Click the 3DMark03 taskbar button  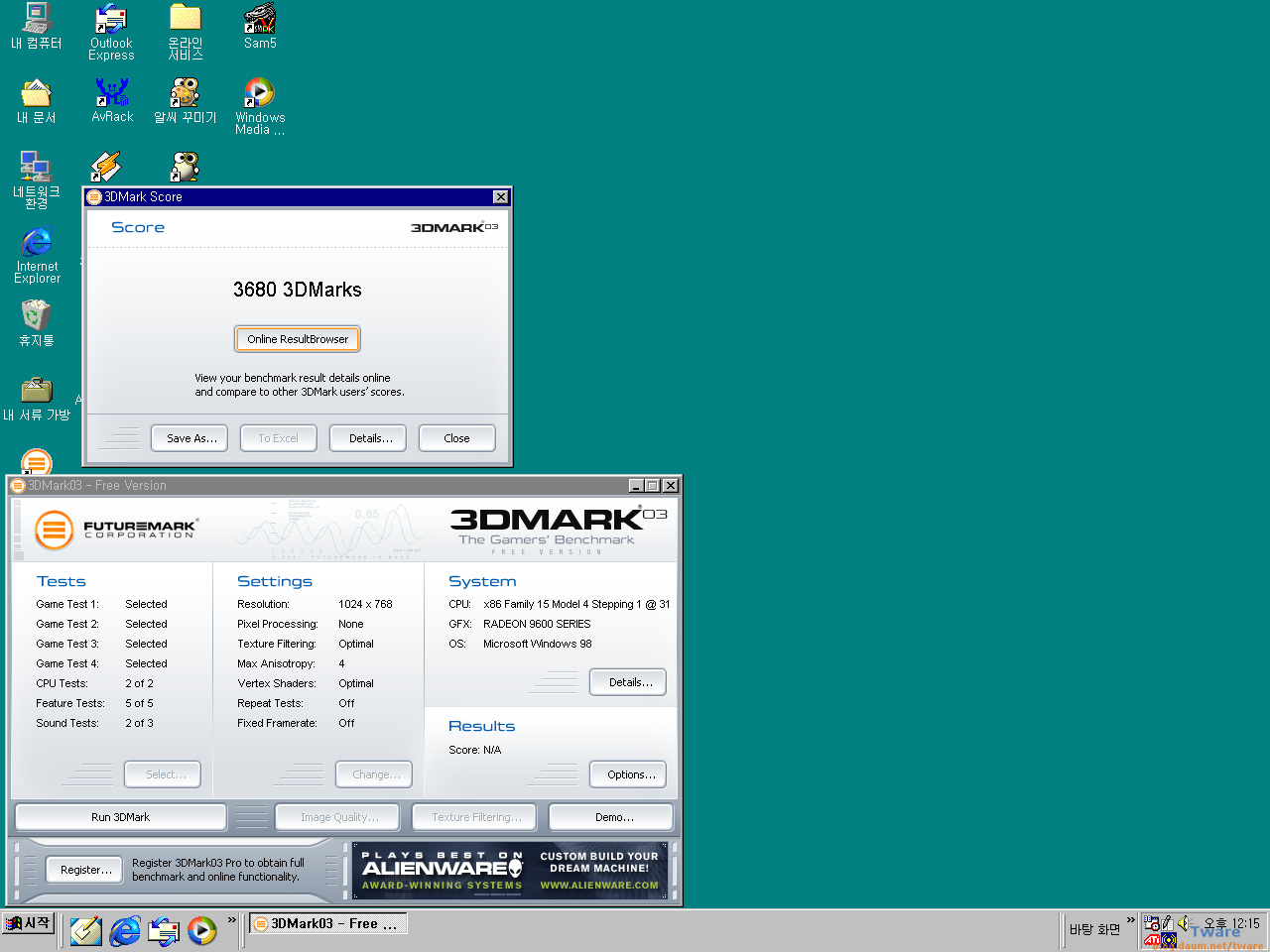pos(327,923)
